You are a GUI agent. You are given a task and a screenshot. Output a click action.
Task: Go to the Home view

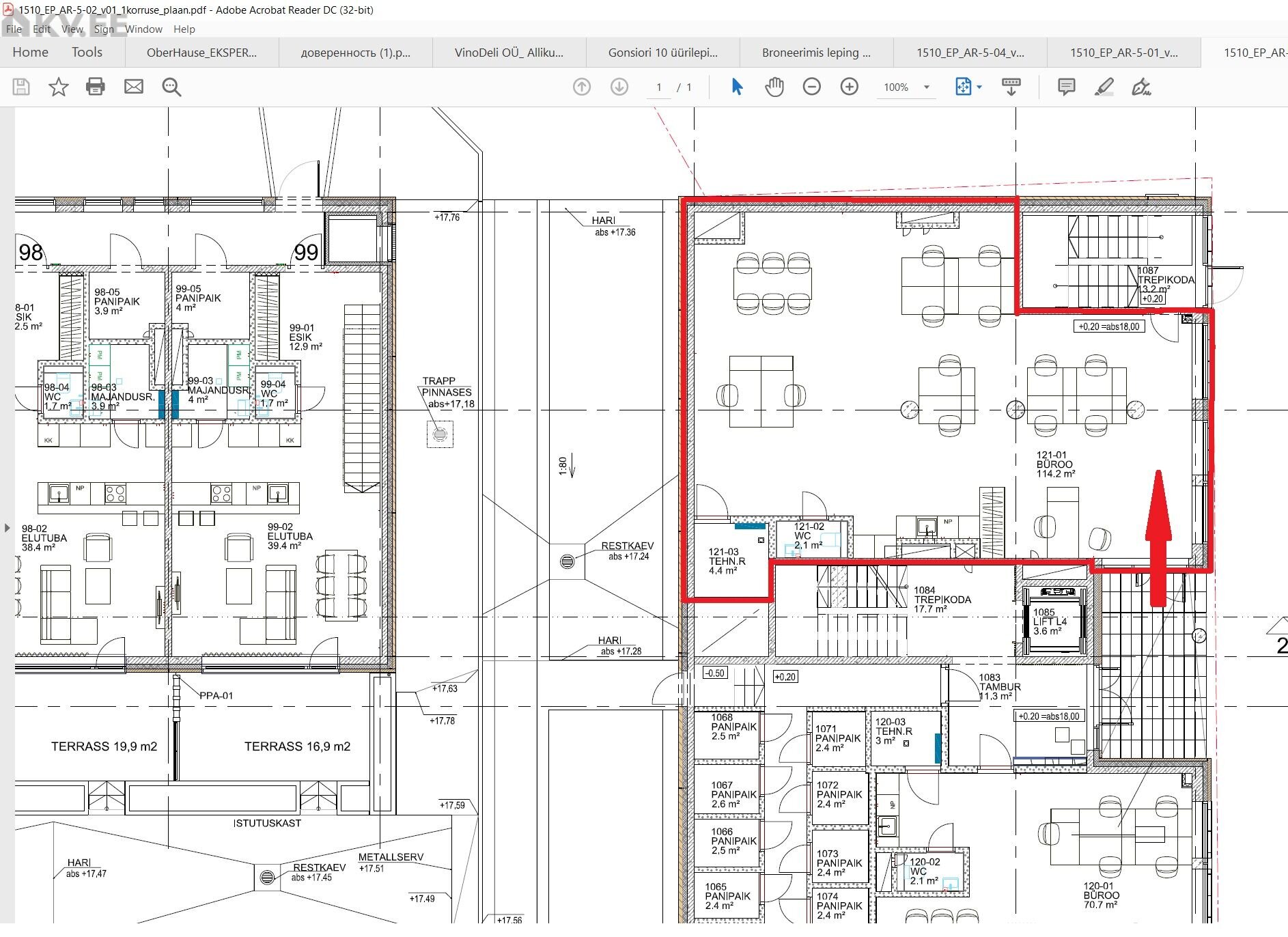pos(30,53)
